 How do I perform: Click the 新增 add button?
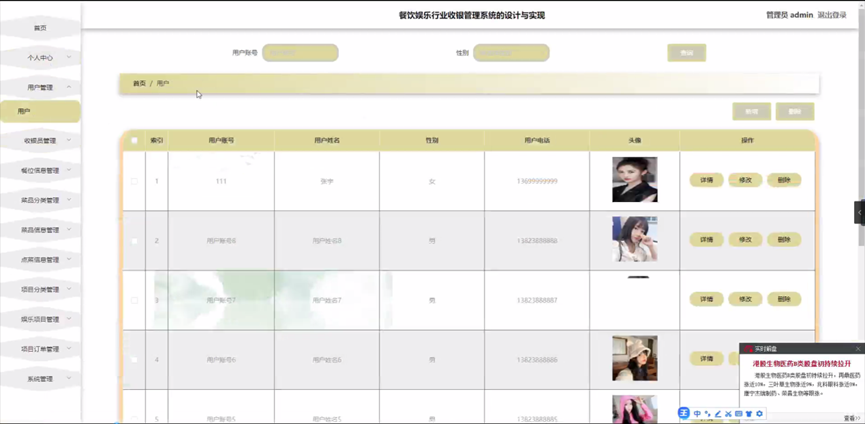coord(751,111)
